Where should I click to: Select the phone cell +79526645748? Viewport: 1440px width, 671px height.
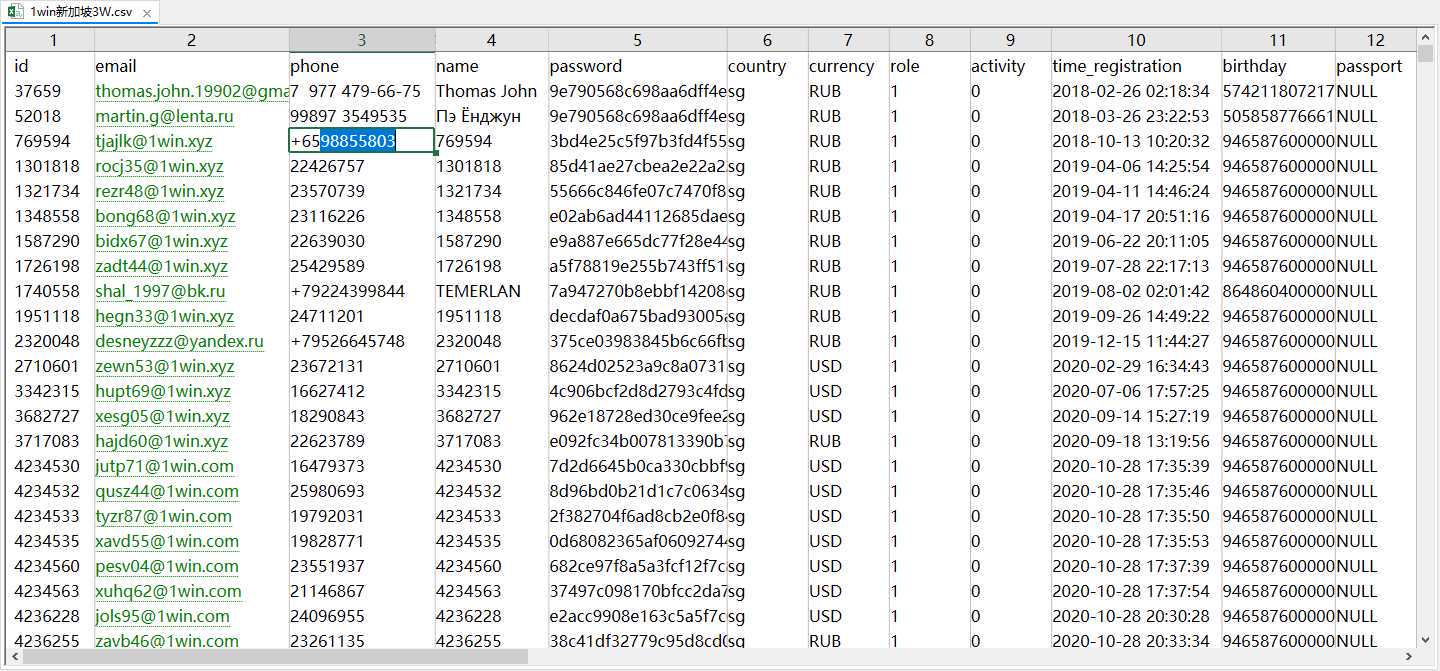point(362,341)
